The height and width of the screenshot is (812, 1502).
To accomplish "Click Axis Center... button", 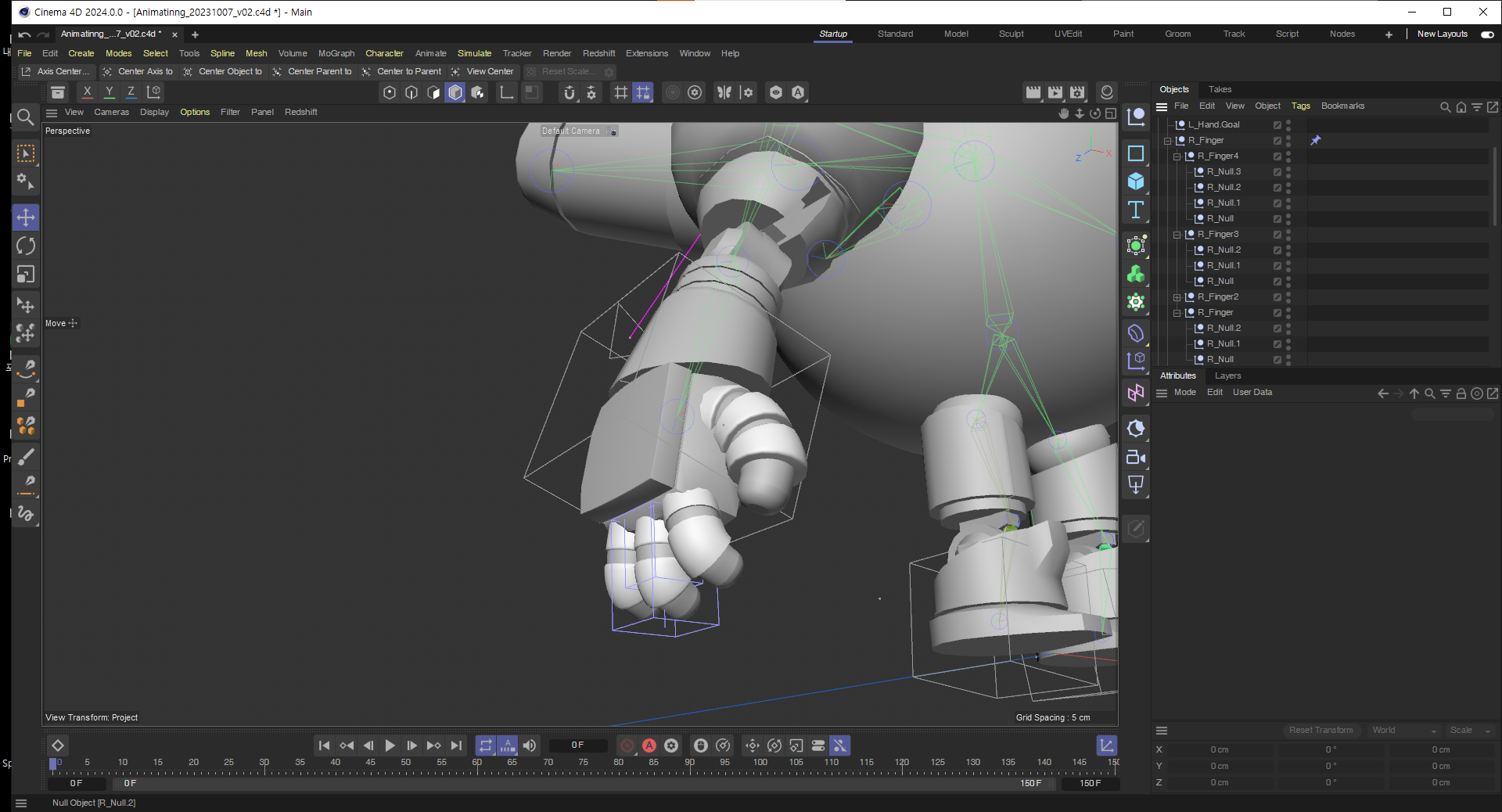I will [56, 71].
